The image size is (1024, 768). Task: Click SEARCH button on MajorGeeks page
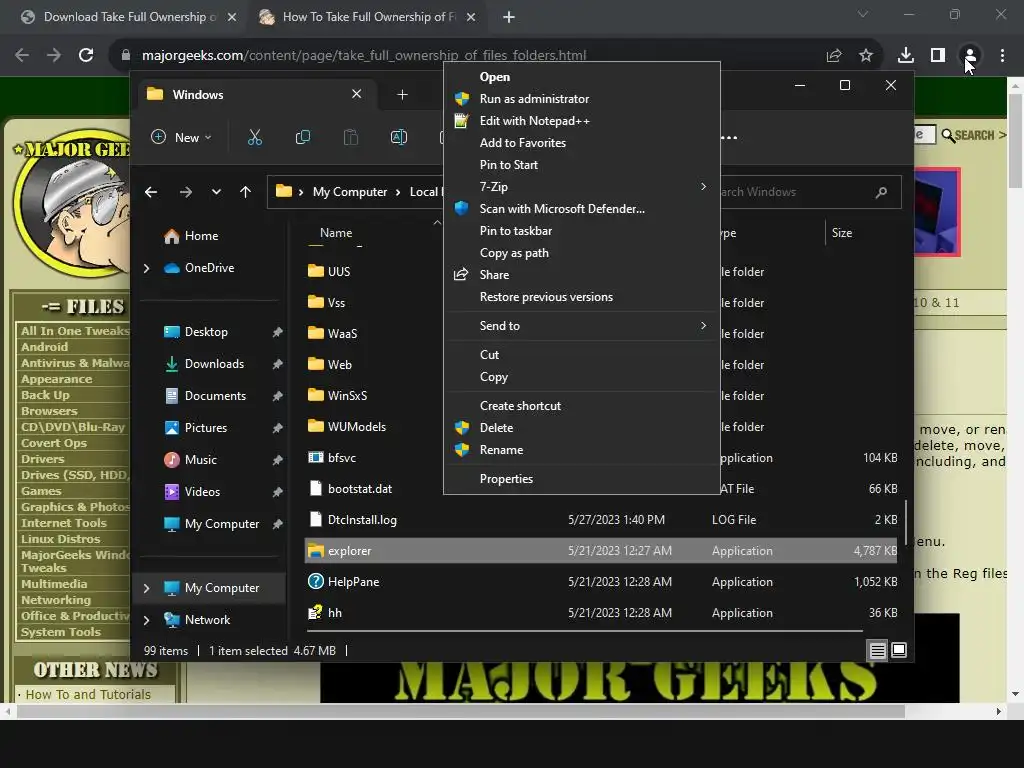click(973, 135)
